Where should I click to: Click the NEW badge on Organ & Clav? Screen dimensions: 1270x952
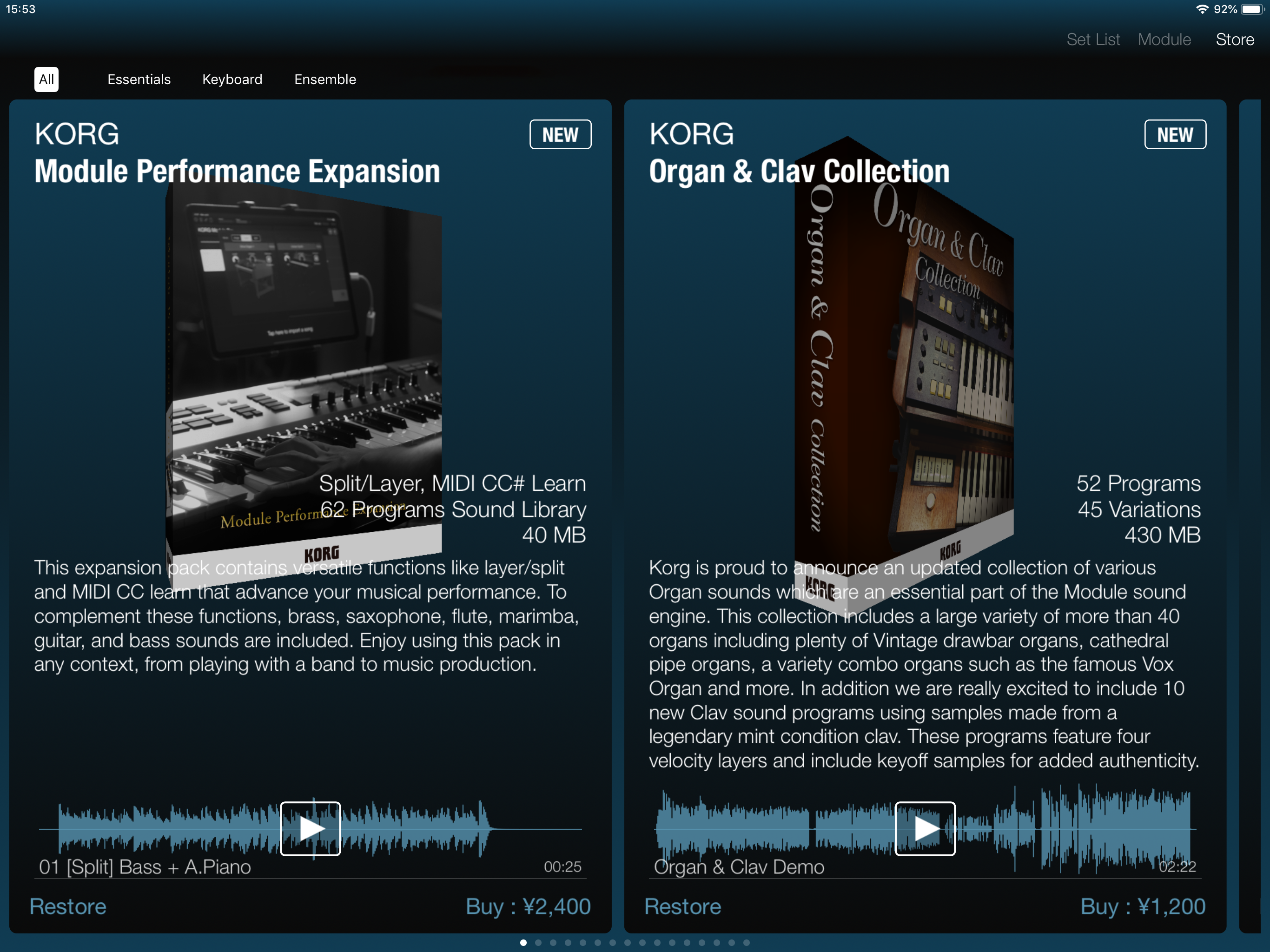(x=1175, y=134)
